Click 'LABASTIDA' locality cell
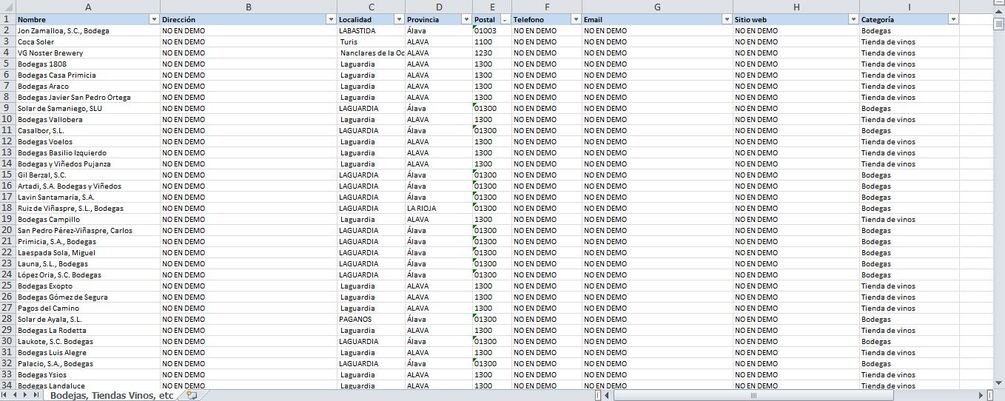 pos(371,31)
